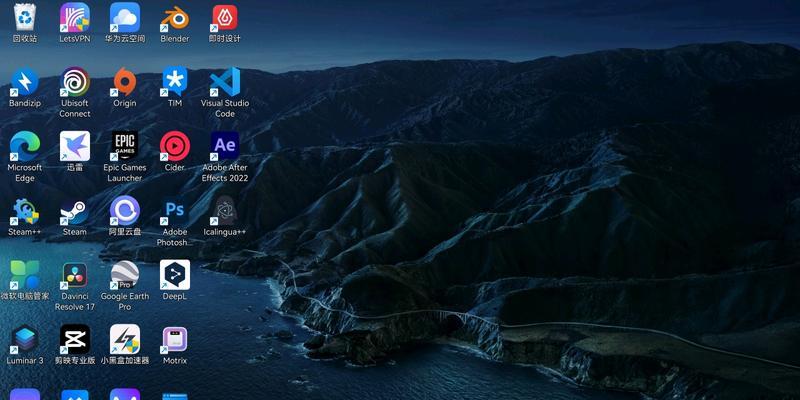Select the Steam++ shortcut icon
Screen dimensions: 800x400
pos(24,211)
